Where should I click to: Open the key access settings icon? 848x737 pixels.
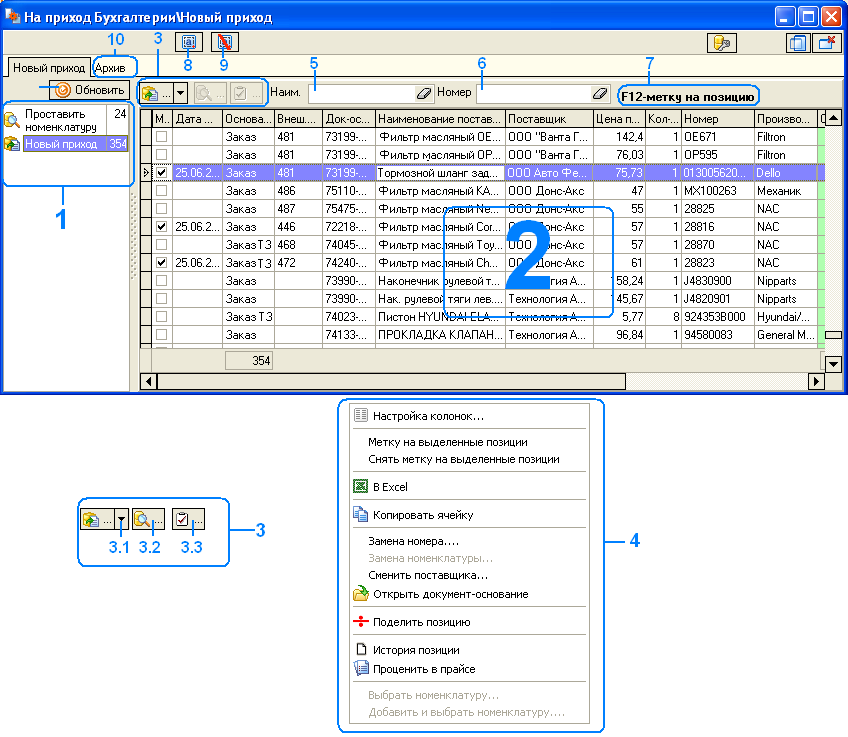click(x=721, y=43)
